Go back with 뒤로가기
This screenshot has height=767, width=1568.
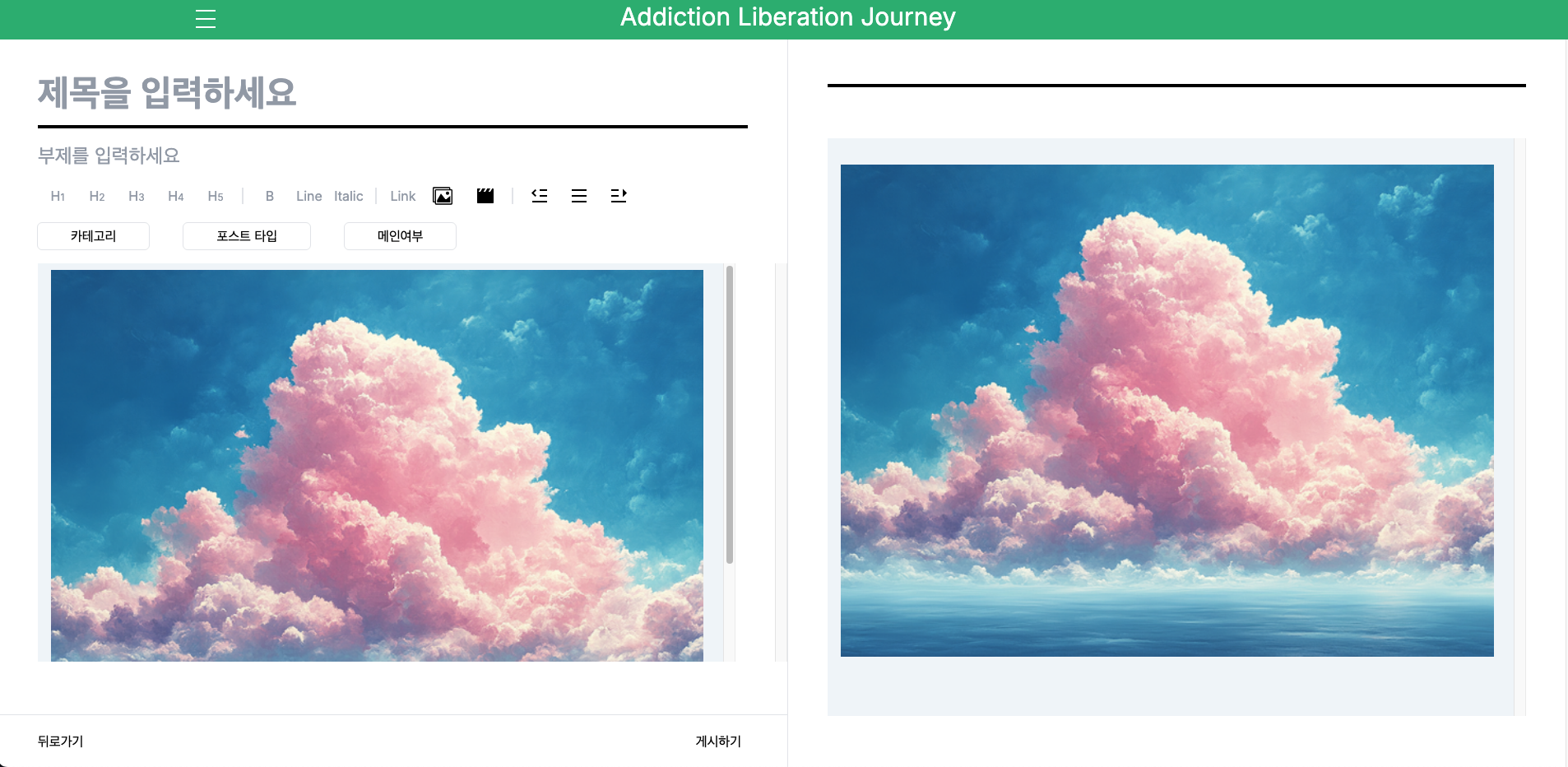click(x=61, y=741)
